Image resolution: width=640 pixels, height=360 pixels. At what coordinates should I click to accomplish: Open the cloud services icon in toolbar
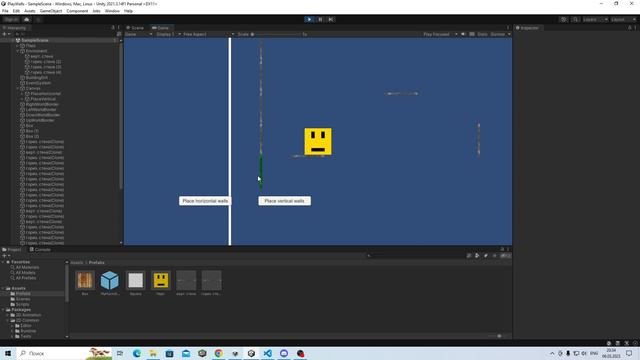pyautogui.click(x=27, y=20)
